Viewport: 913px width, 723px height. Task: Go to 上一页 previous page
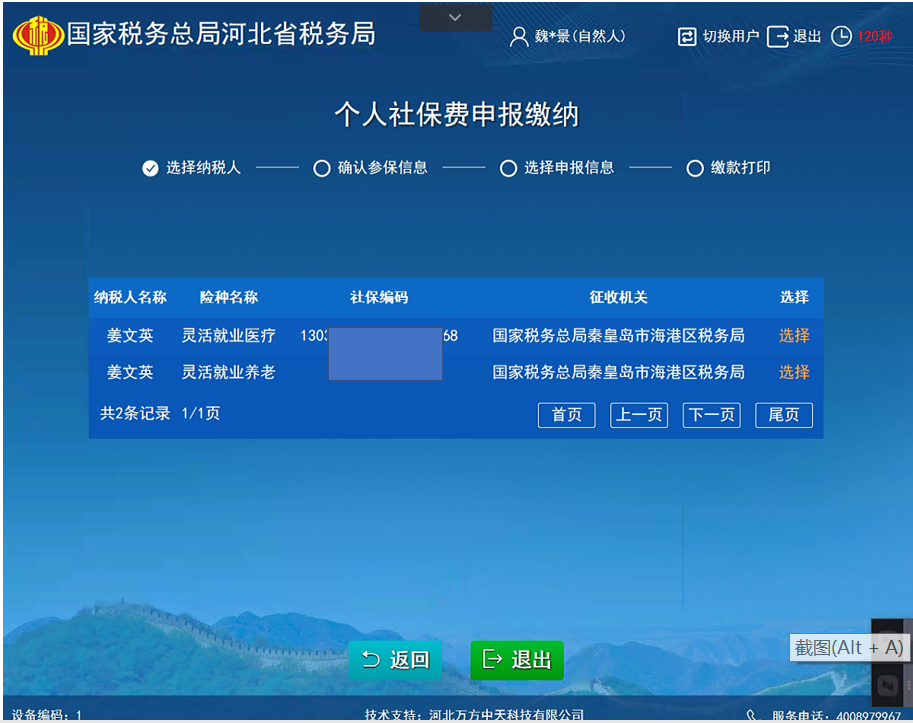(639, 415)
